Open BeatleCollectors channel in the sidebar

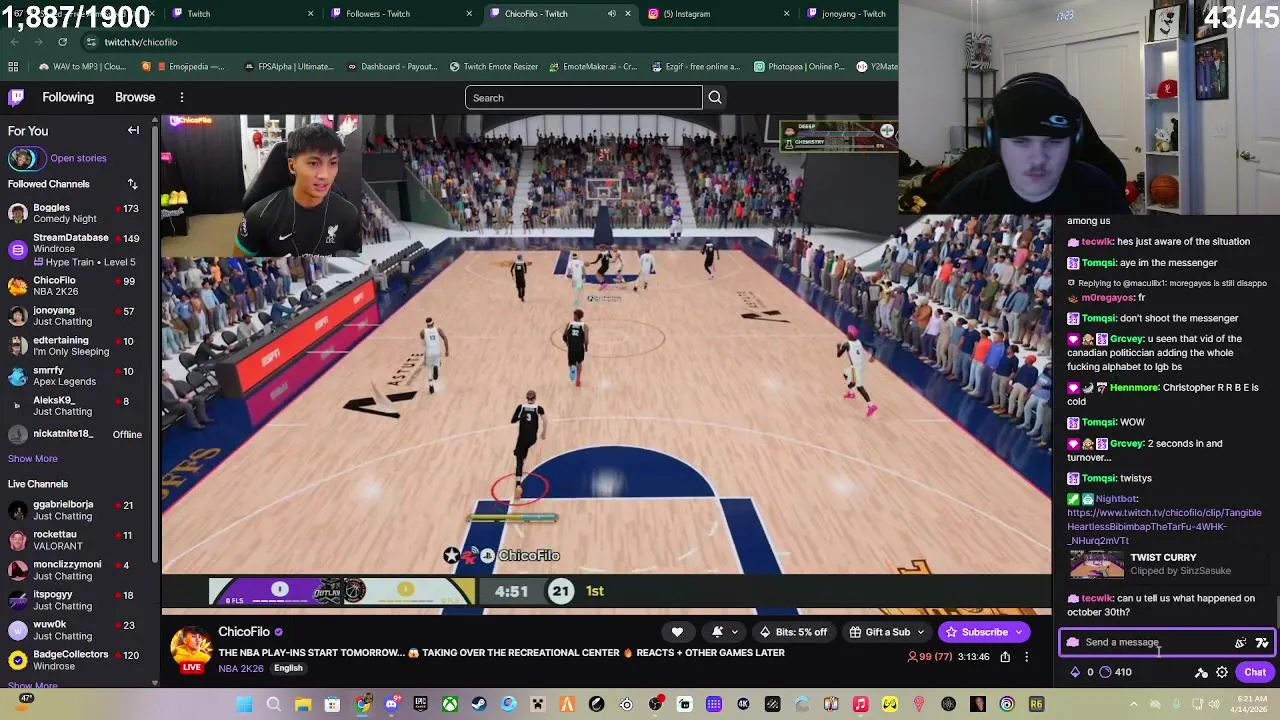(75, 660)
